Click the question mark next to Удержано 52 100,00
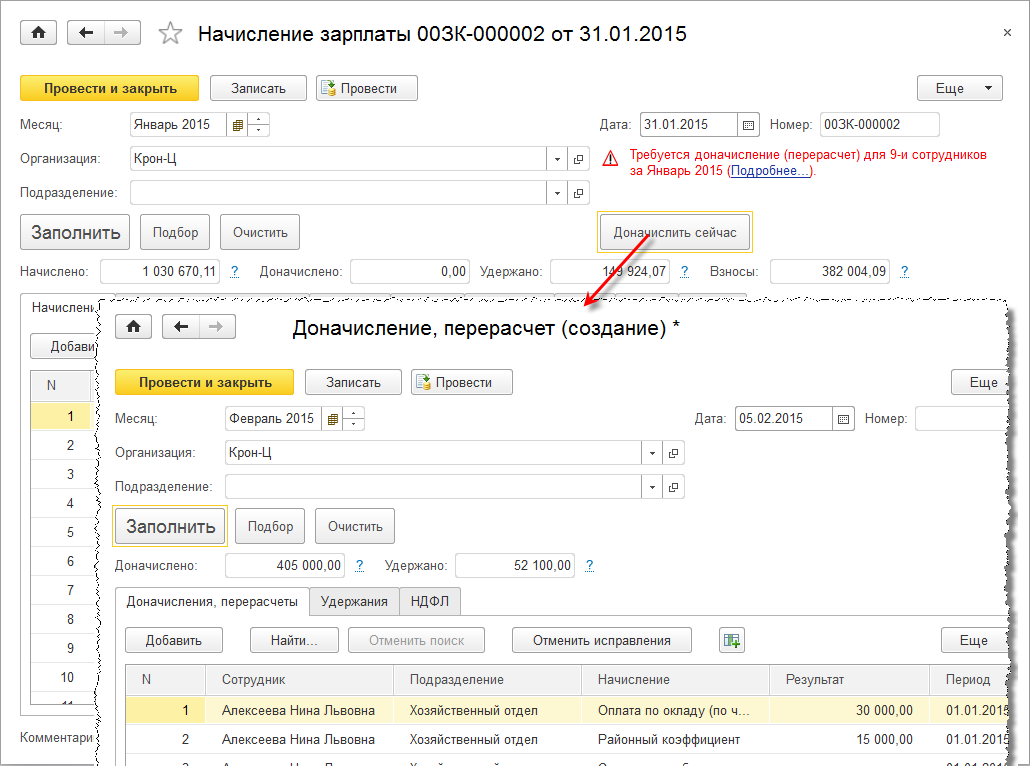 point(589,565)
